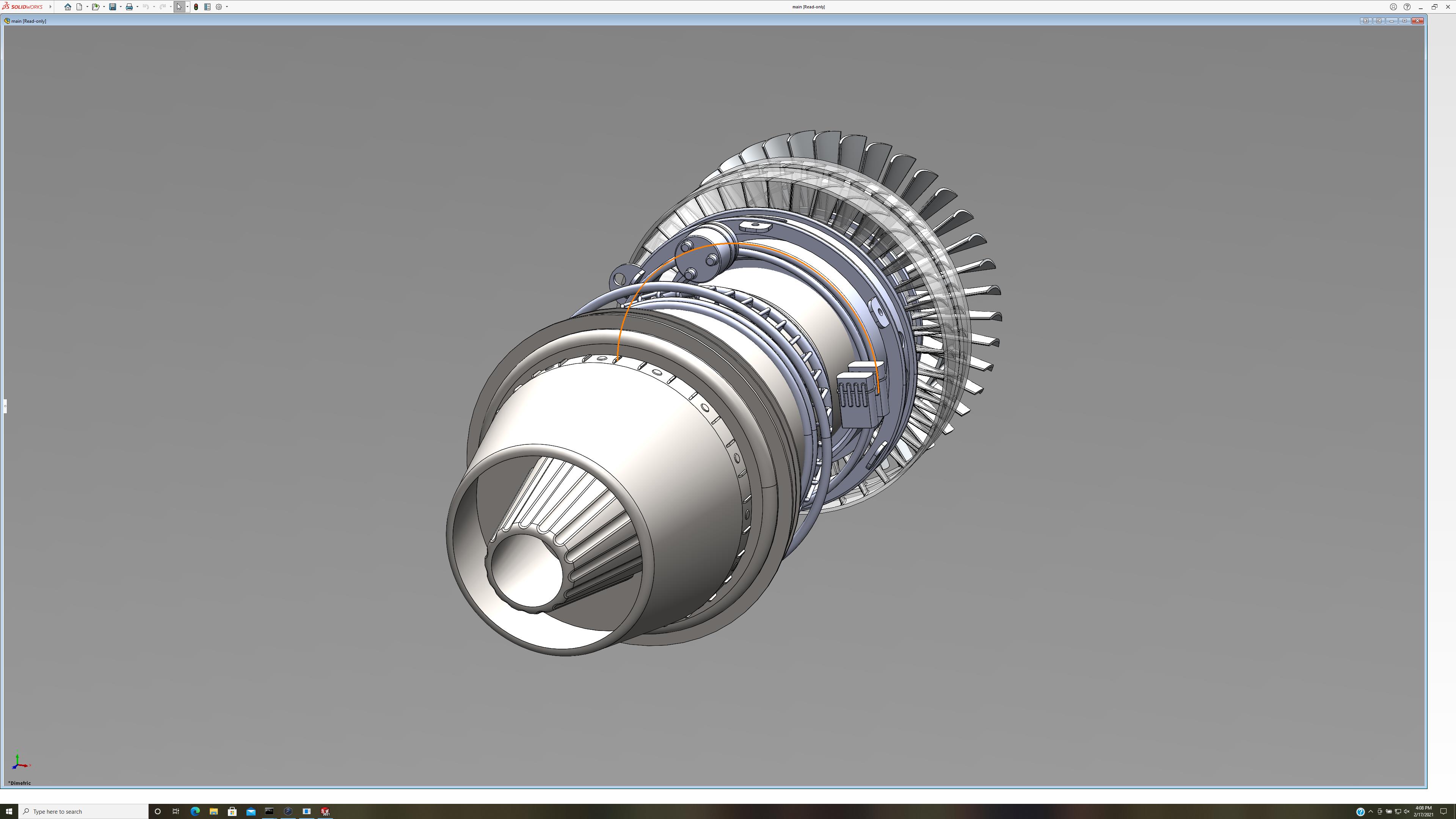The width and height of the screenshot is (1456, 819).
Task: Click the SolidWorks Home icon
Action: (68, 7)
